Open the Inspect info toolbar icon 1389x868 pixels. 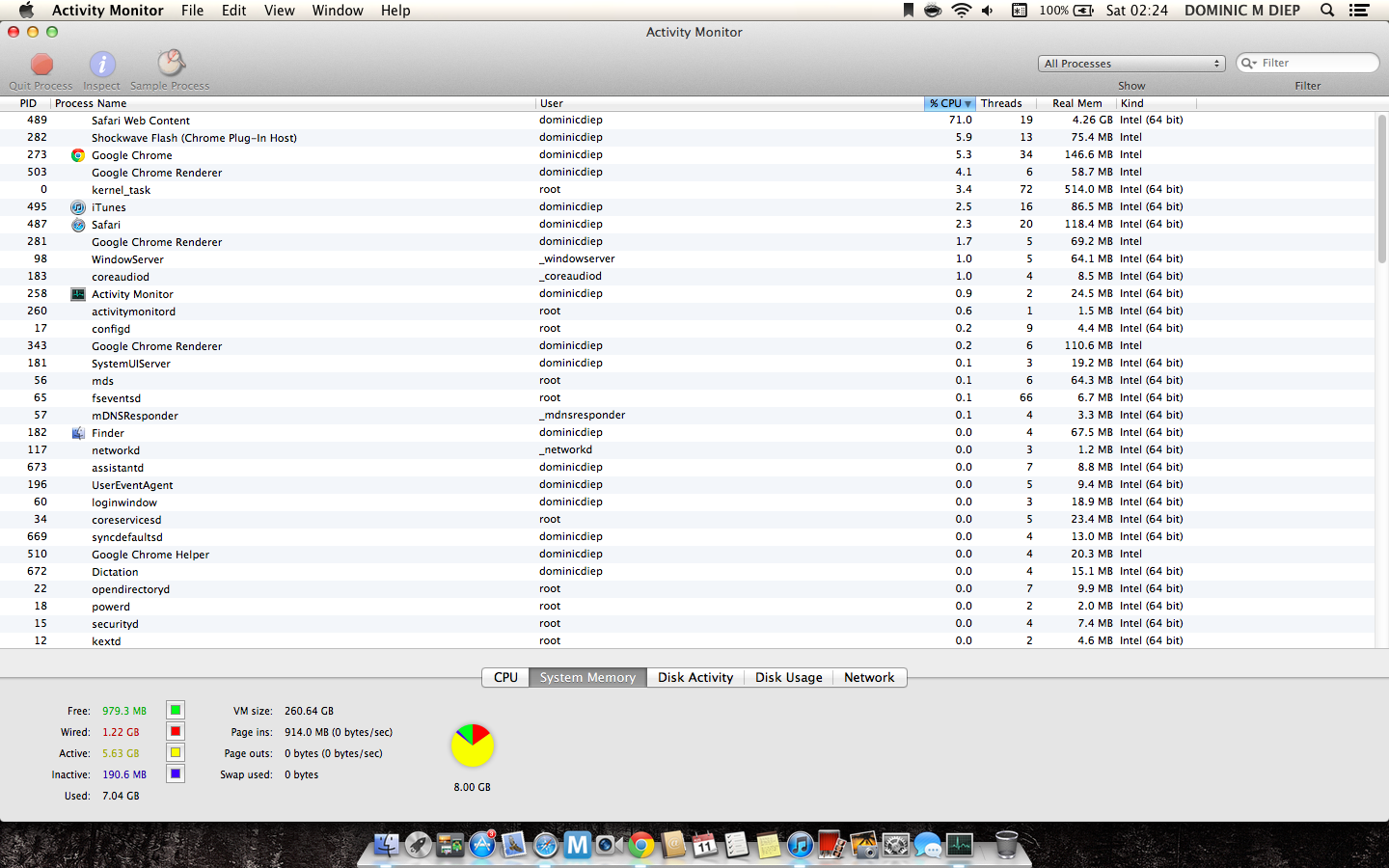coord(102,65)
